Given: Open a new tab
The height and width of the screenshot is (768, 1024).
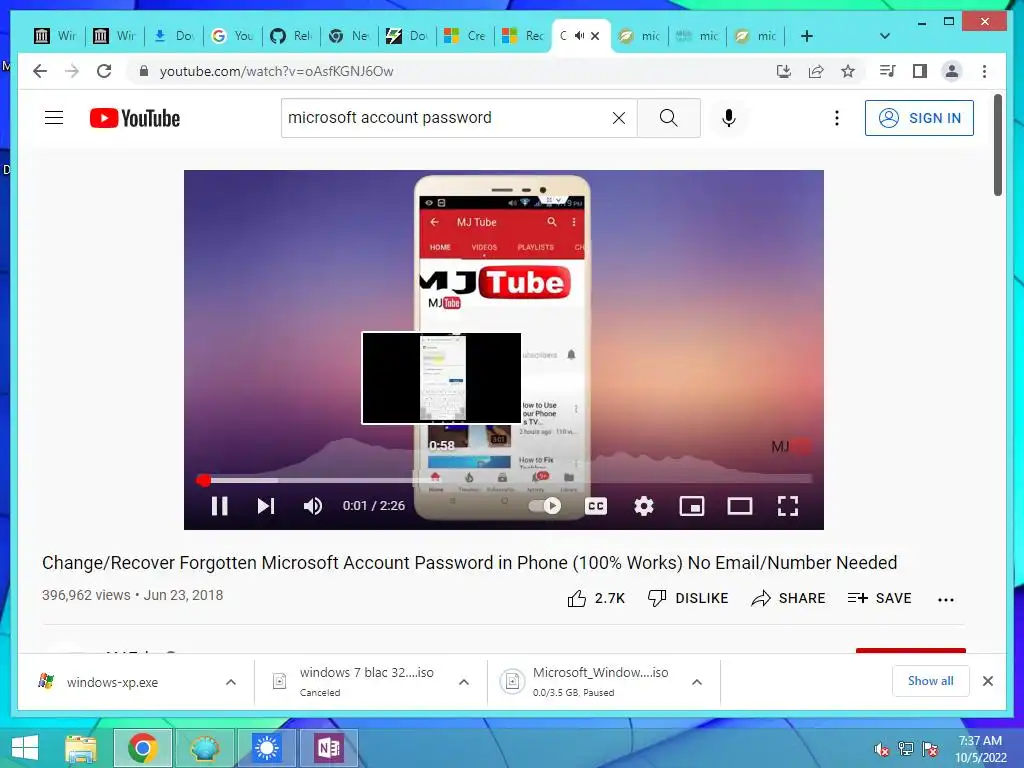Looking at the screenshot, I should 807,36.
